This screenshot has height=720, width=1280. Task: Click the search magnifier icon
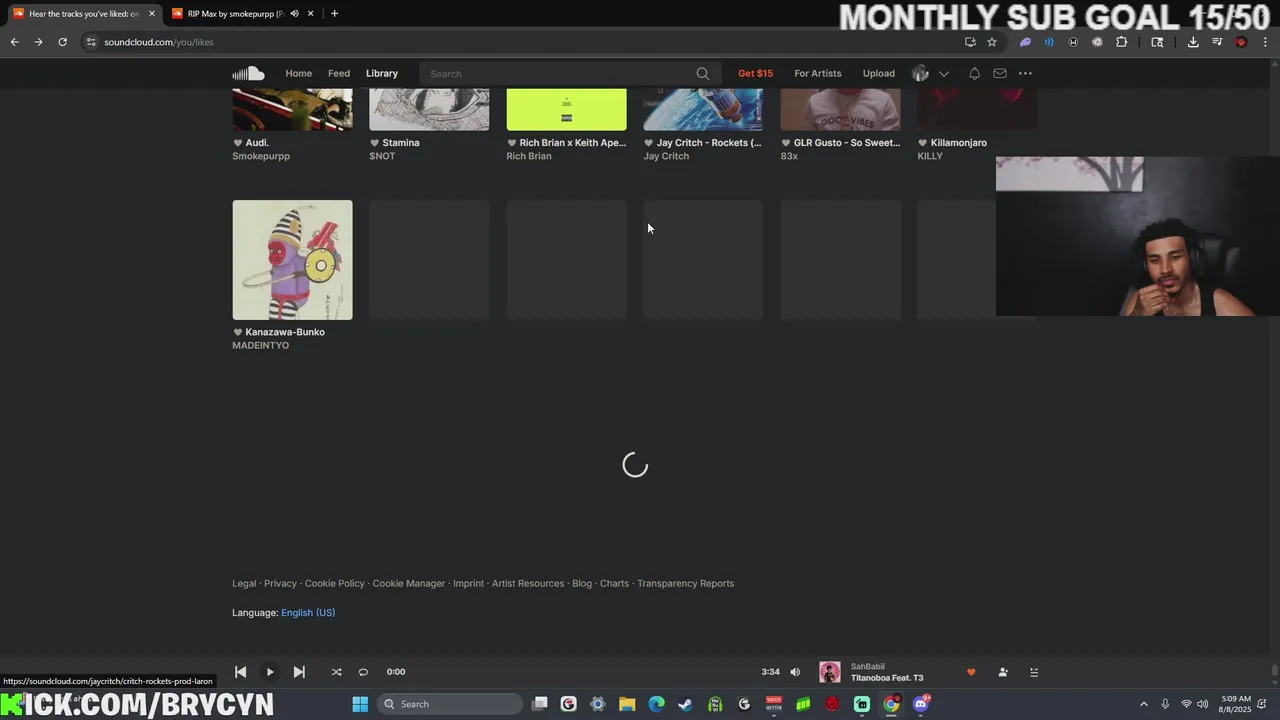tap(703, 73)
